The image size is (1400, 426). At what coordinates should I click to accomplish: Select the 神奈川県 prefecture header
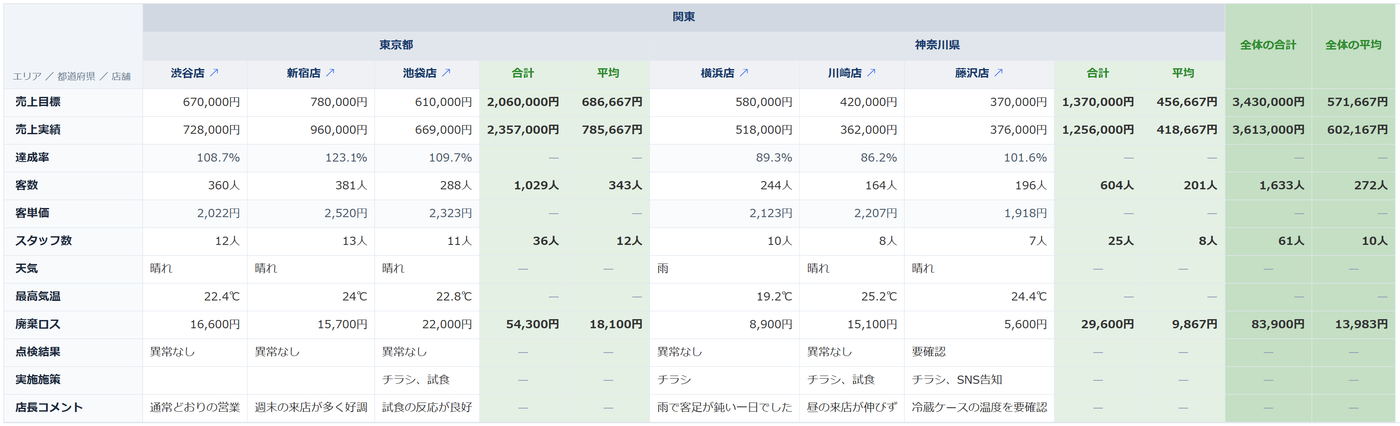[x=938, y=45]
